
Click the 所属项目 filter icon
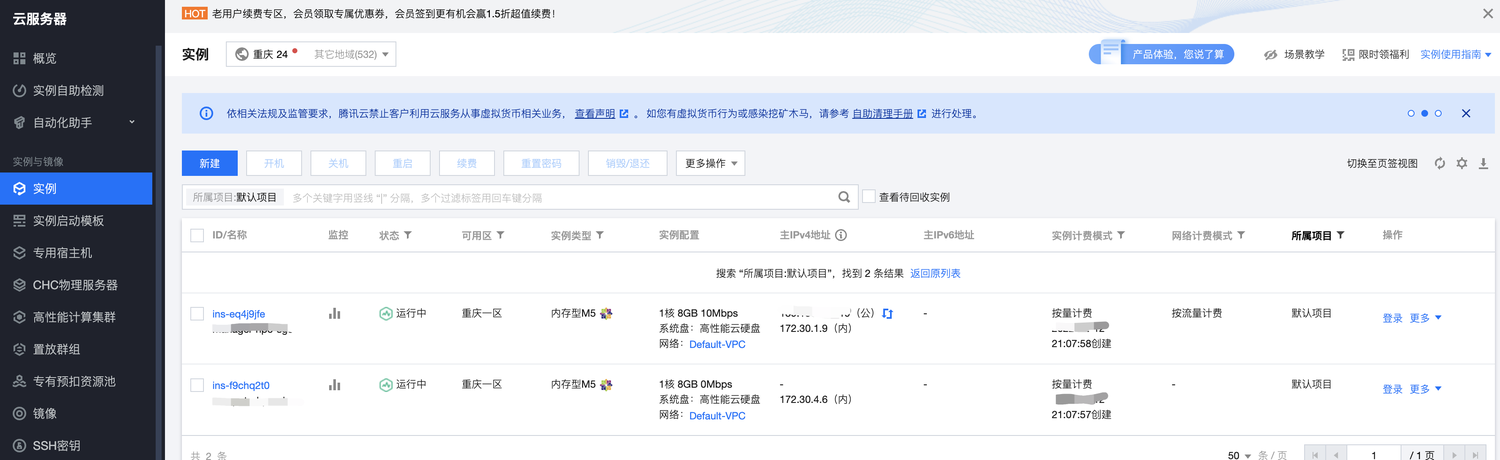(x=1340, y=236)
